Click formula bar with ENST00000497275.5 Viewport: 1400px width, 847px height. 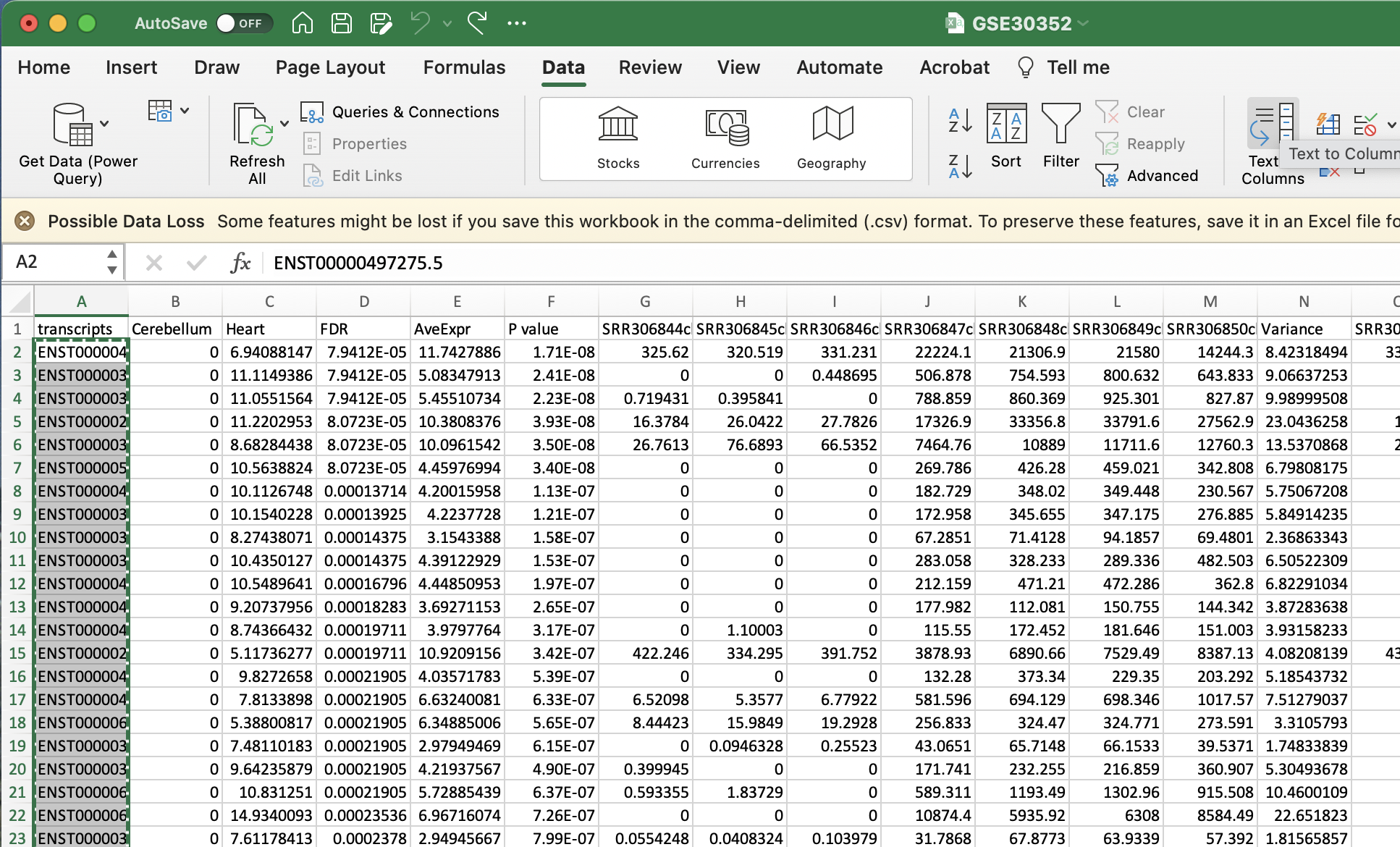point(832,263)
